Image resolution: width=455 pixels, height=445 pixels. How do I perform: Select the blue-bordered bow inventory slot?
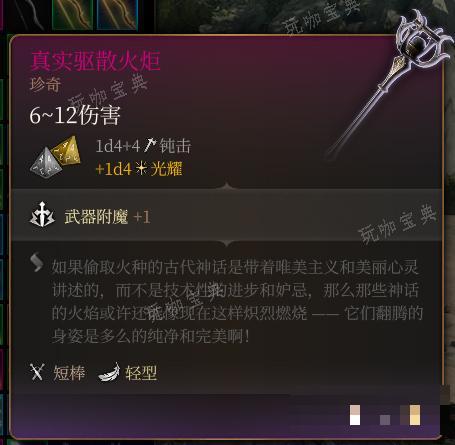tap(117, 14)
